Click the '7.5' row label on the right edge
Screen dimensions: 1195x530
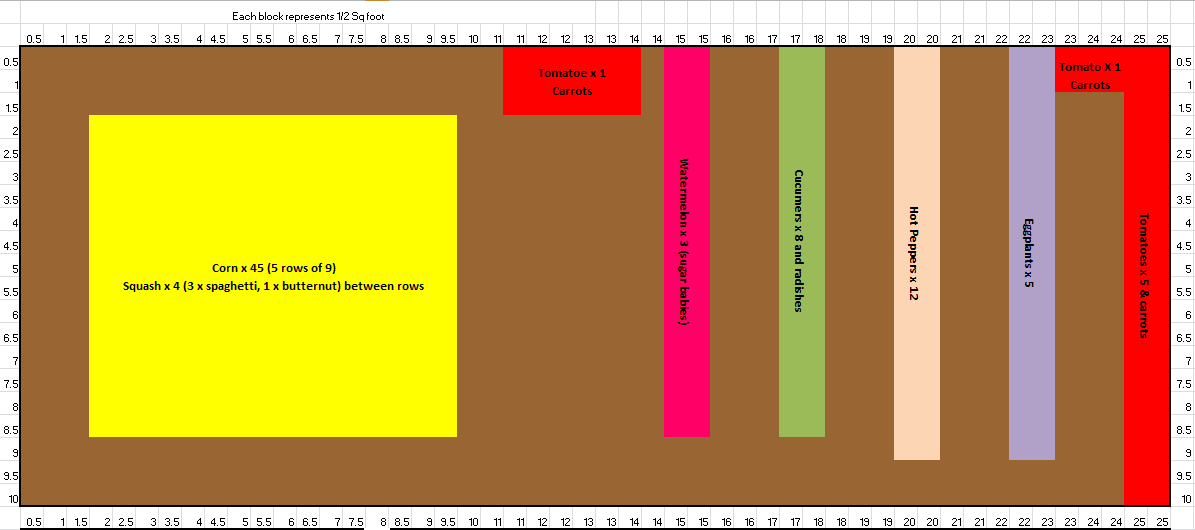pyautogui.click(x=1182, y=384)
